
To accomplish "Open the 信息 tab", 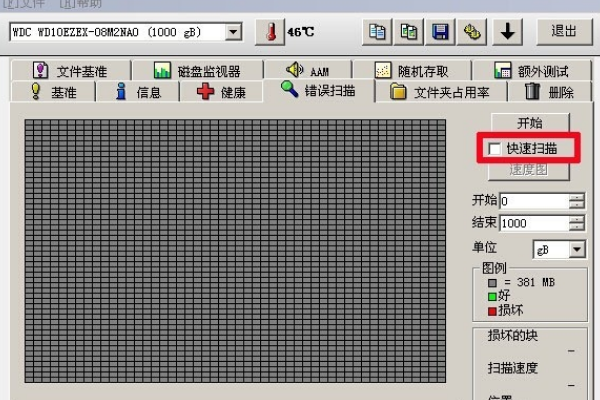I will tap(138, 92).
